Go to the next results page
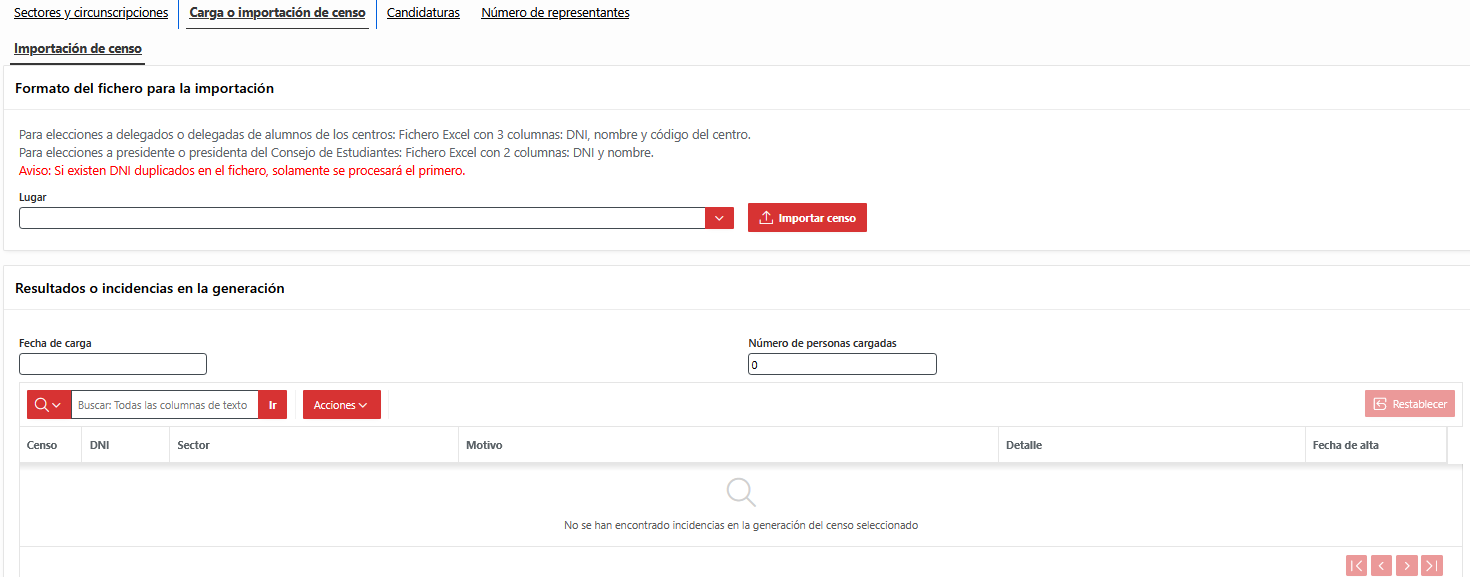The height and width of the screenshot is (577, 1470). click(x=1407, y=566)
